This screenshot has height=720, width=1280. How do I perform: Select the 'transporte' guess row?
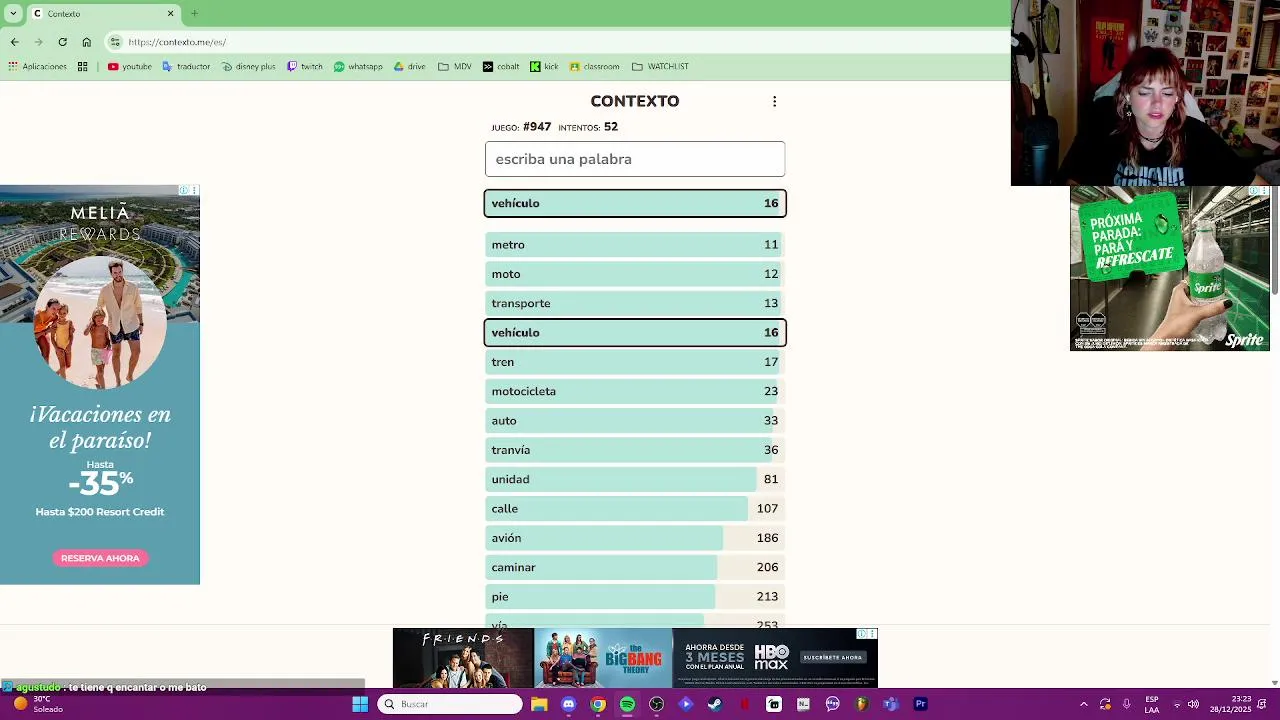(x=635, y=303)
